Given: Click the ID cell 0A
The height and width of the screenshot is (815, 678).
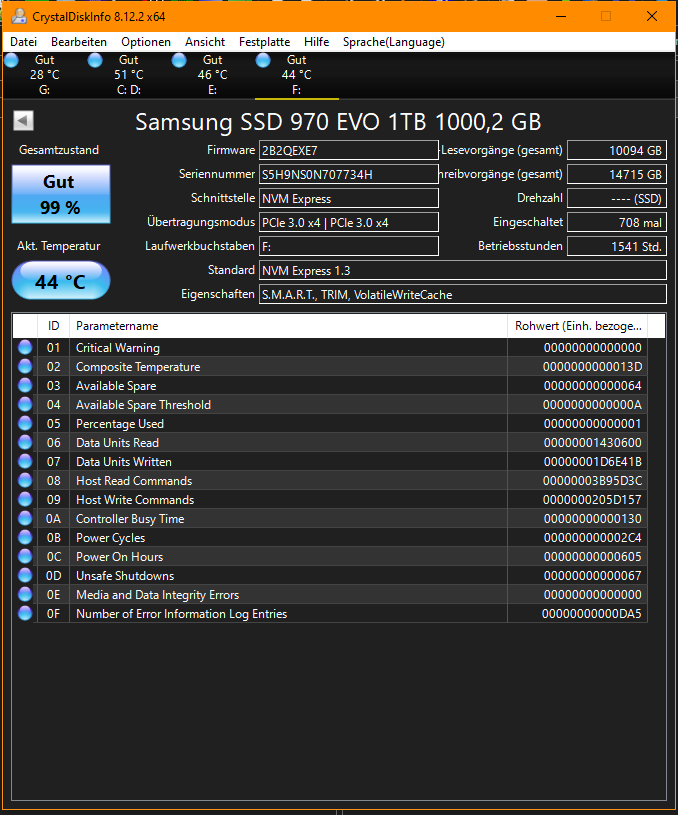Looking at the screenshot, I should [54, 519].
